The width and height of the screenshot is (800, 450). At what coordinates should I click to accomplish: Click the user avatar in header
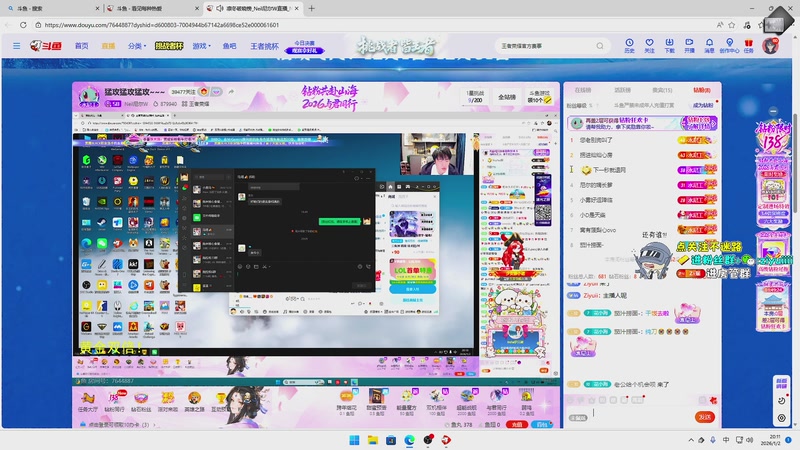770,45
